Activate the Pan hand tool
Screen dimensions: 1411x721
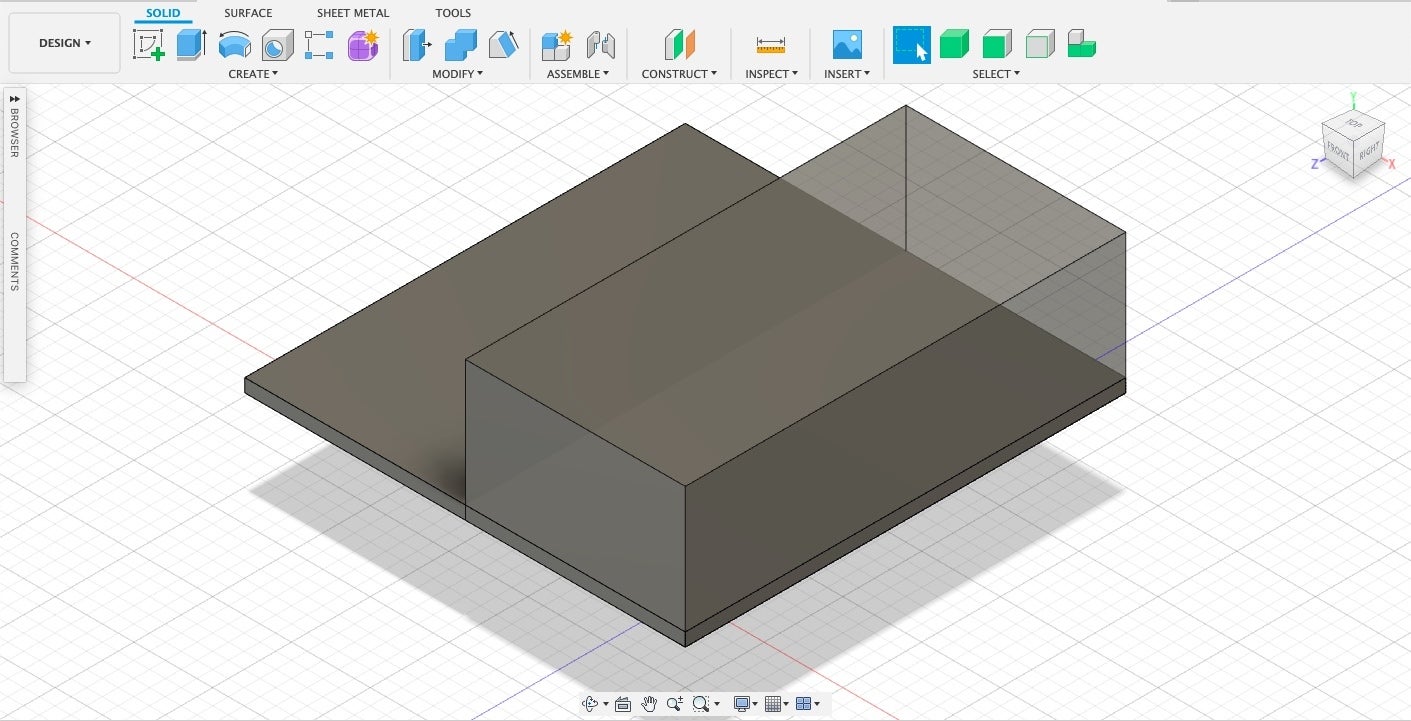pos(649,704)
